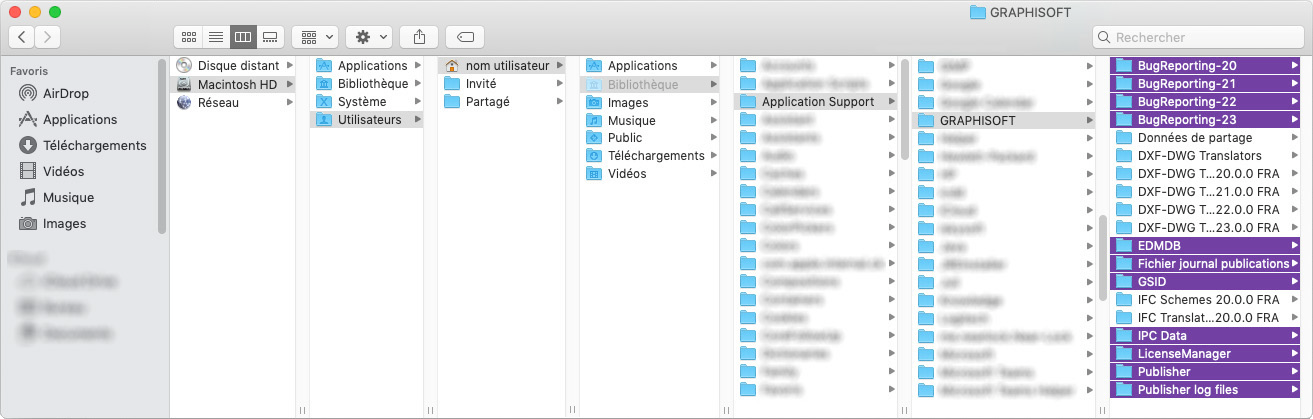Switch to gallery view mode

click(x=269, y=37)
